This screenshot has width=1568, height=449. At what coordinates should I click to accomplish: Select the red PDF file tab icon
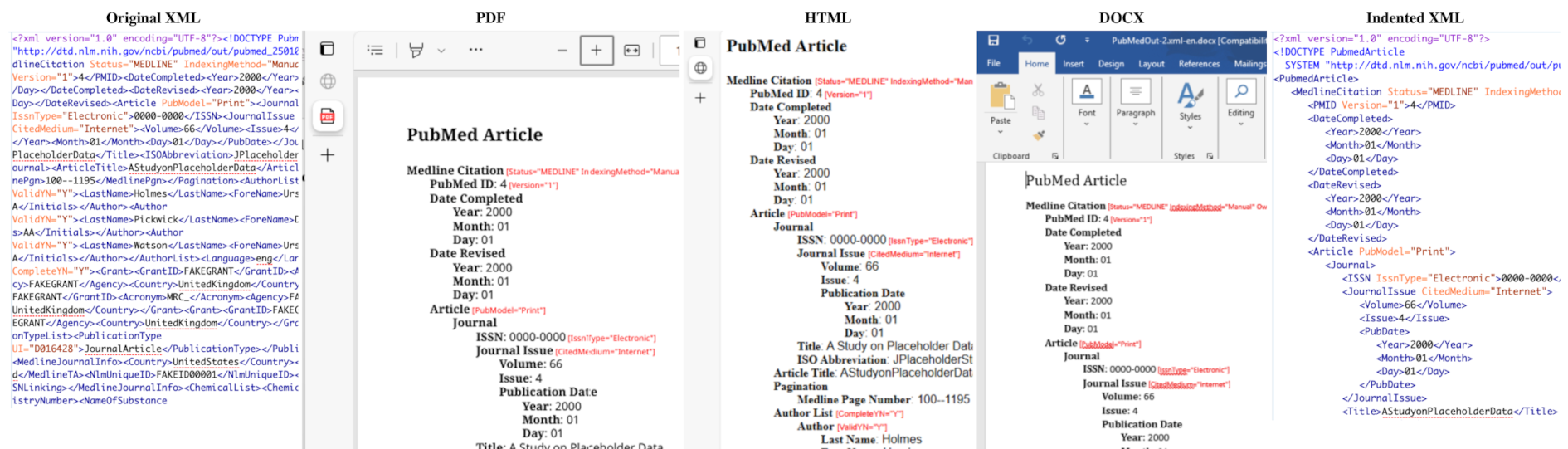point(328,116)
